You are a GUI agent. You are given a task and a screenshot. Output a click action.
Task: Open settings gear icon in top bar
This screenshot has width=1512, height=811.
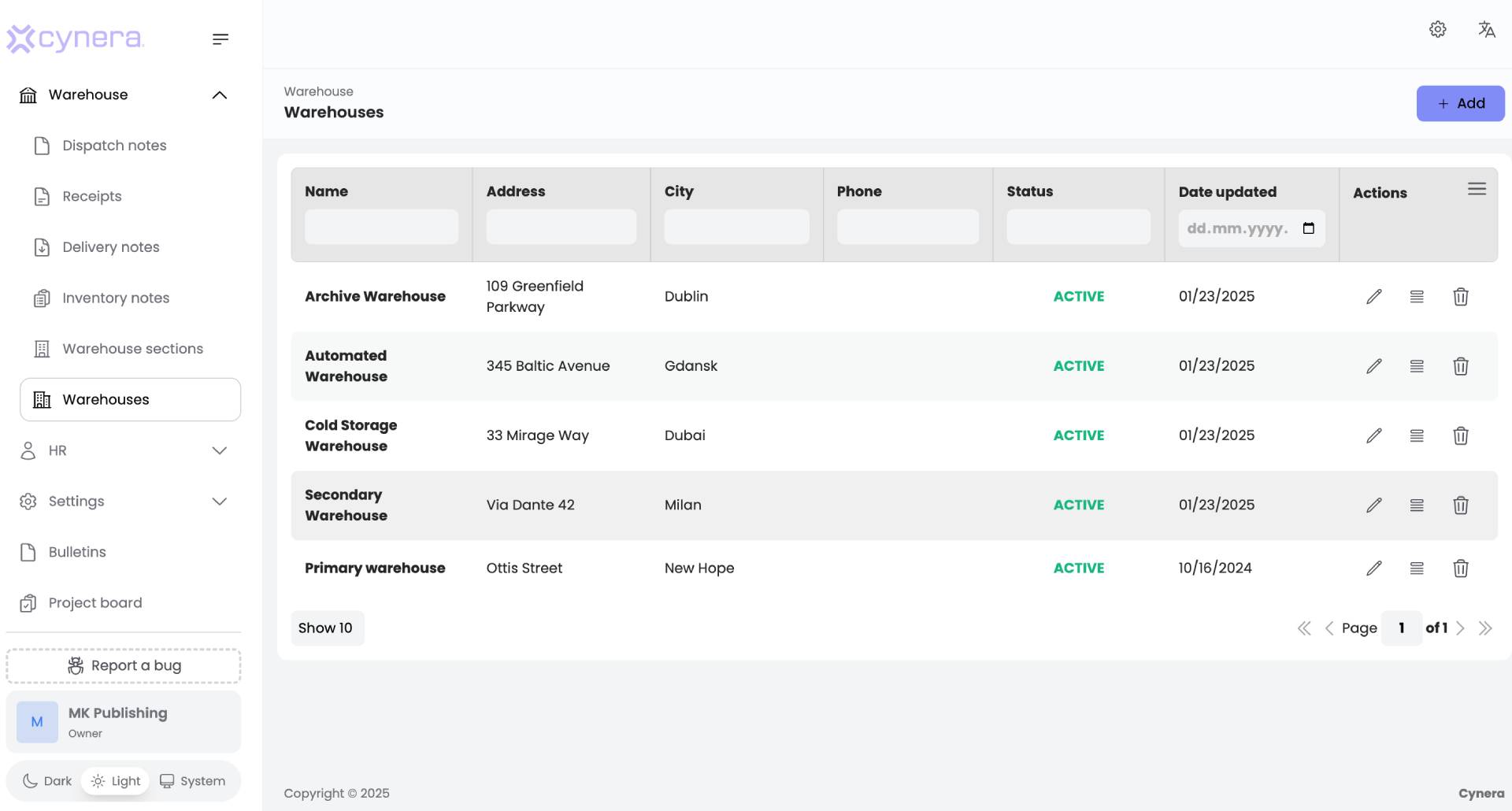click(x=1438, y=29)
